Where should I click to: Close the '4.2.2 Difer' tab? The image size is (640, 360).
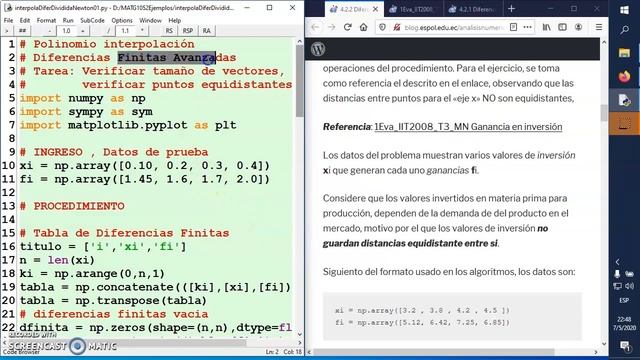(x=376, y=9)
